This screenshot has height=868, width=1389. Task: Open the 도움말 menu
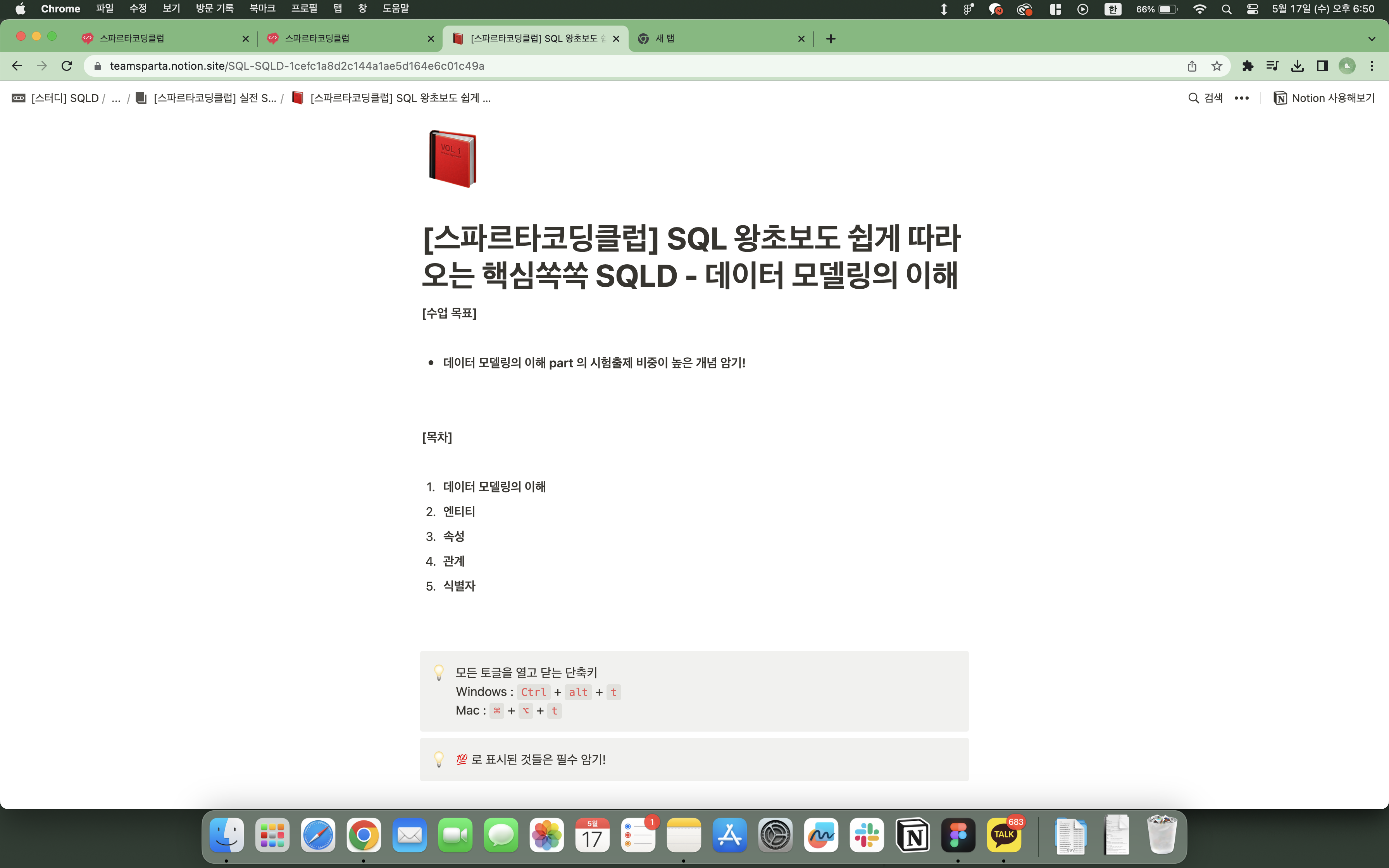(395, 9)
